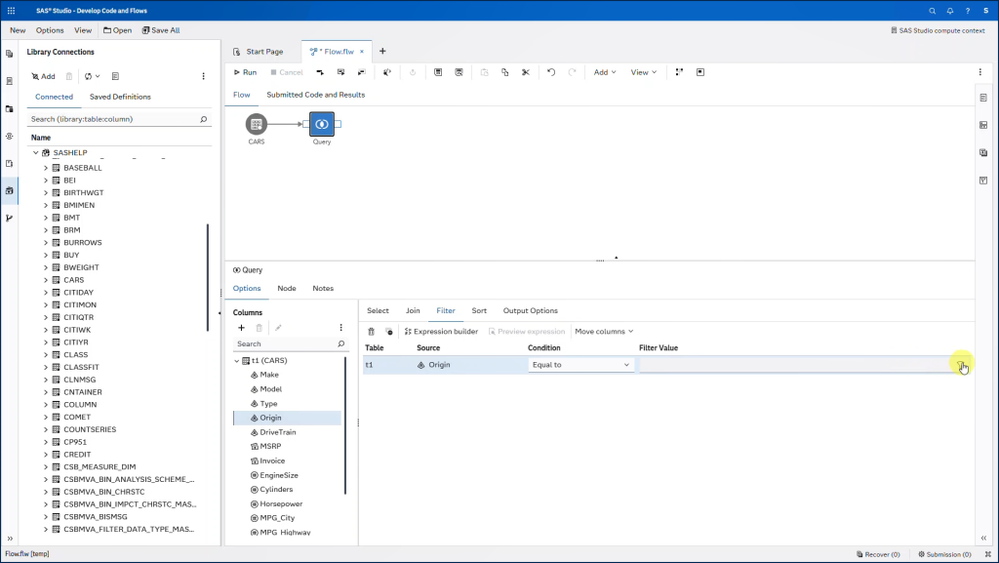Click the Run button in flow toolbar
The height and width of the screenshot is (563, 999).
(245, 72)
